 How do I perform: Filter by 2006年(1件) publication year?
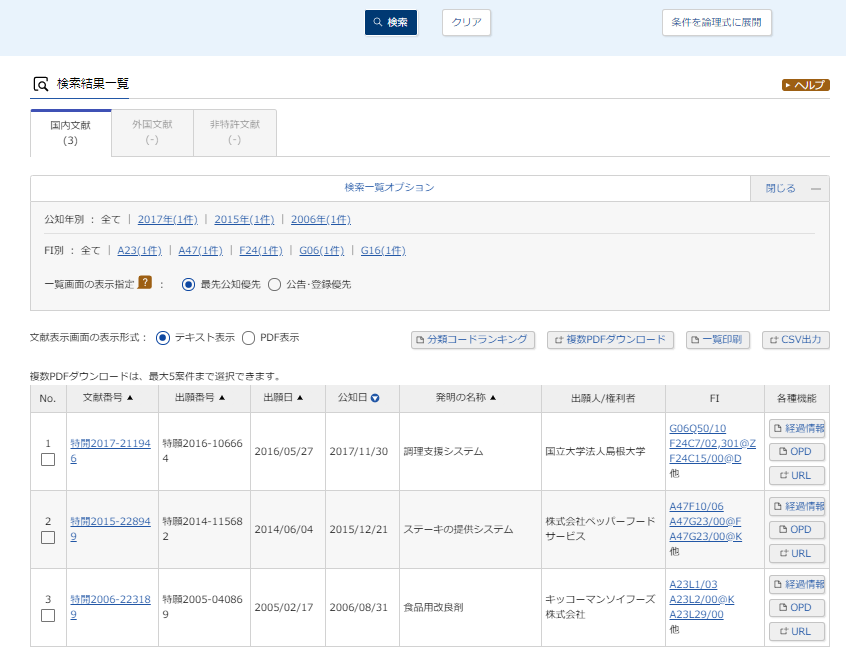[321, 220]
